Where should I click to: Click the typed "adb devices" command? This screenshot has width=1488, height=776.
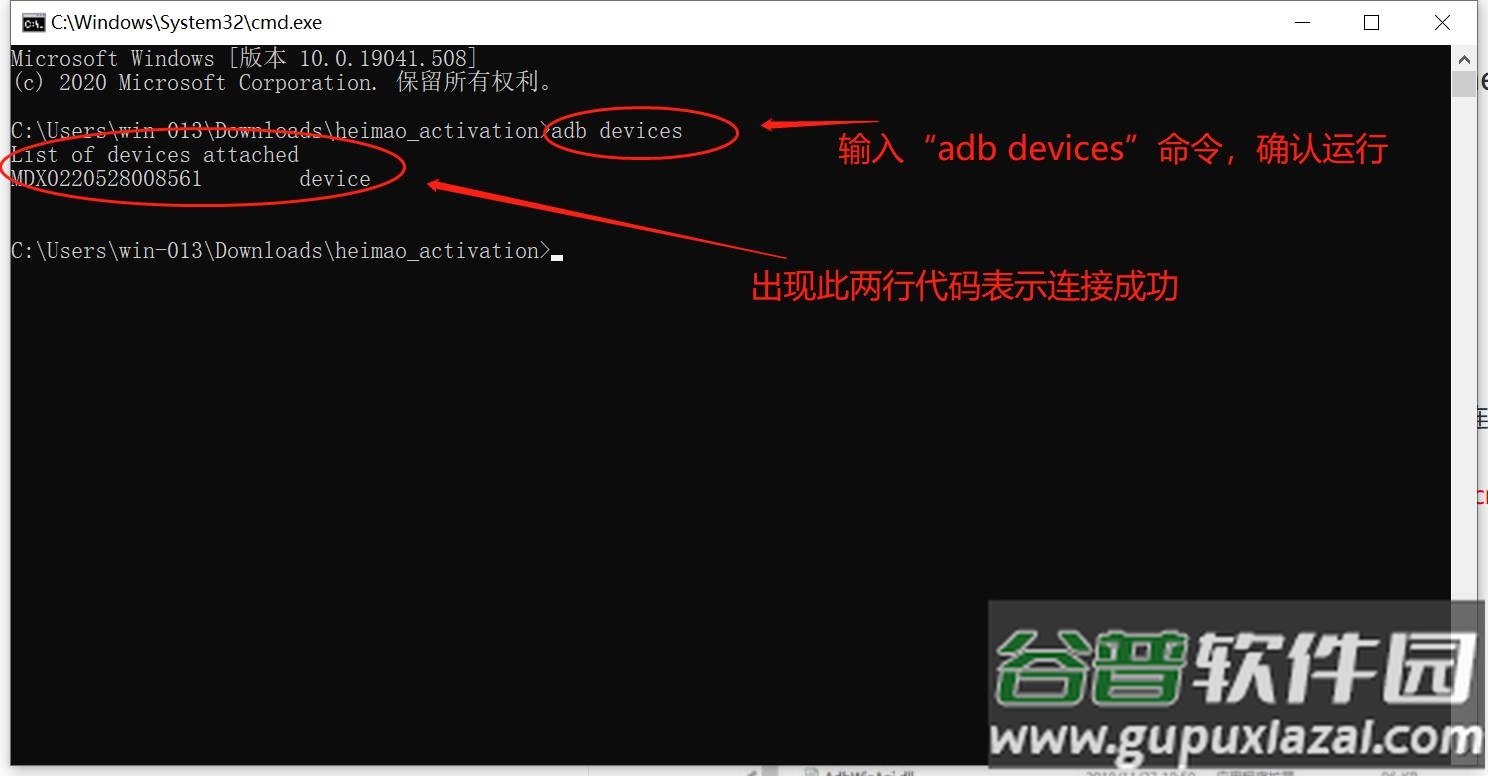point(617,131)
